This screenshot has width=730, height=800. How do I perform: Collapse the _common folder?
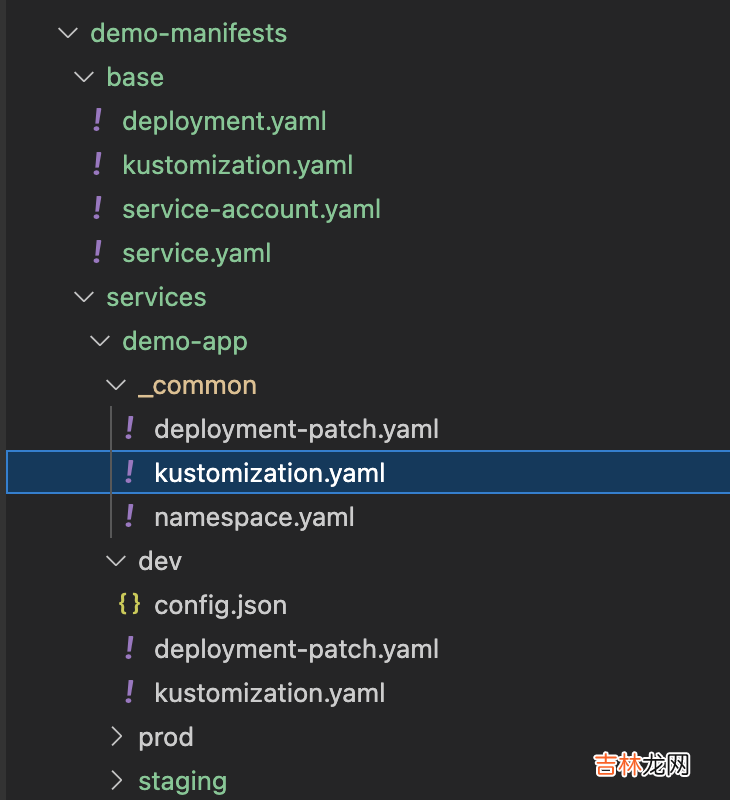pyautogui.click(x=116, y=385)
